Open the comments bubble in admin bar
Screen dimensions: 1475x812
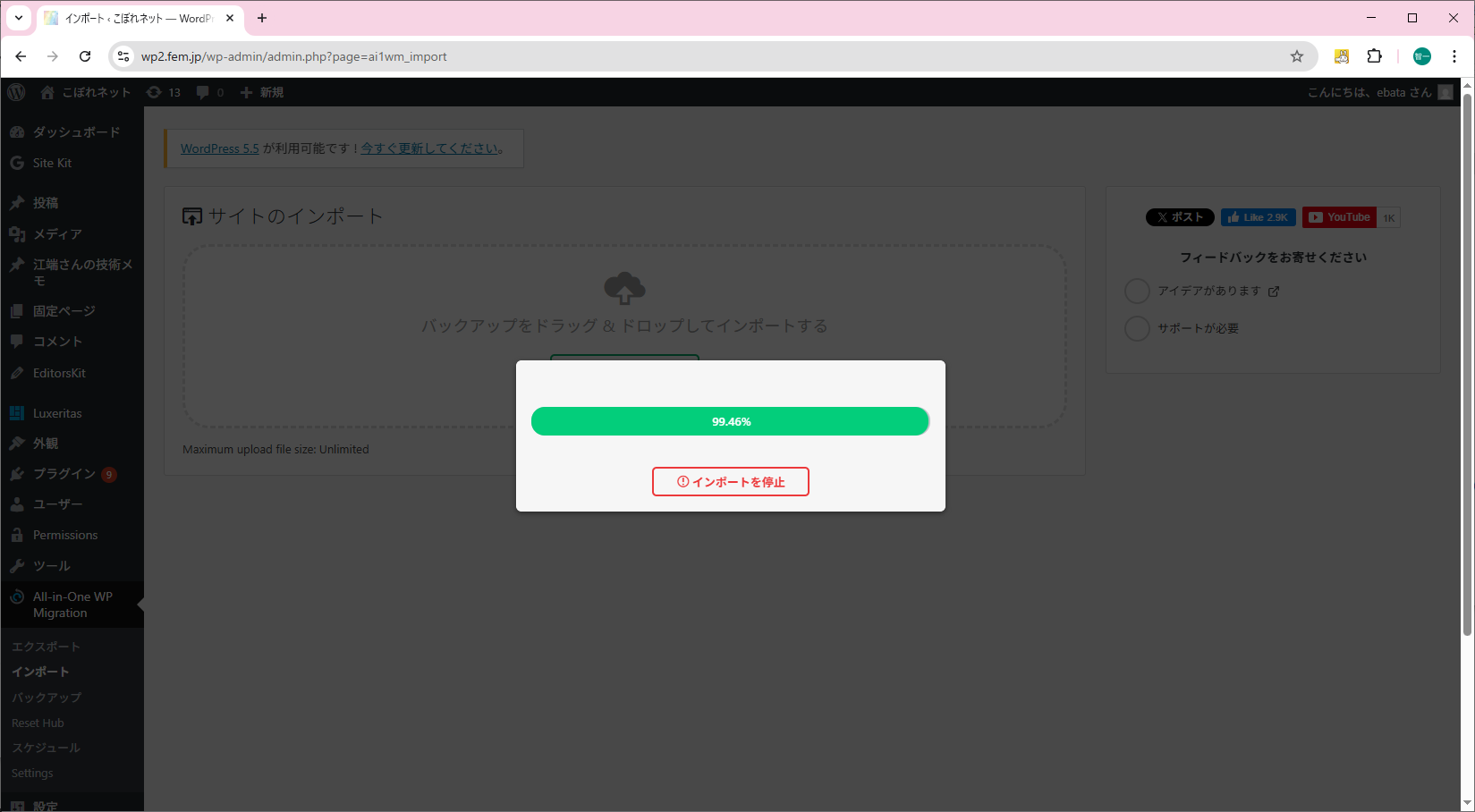pyautogui.click(x=210, y=92)
